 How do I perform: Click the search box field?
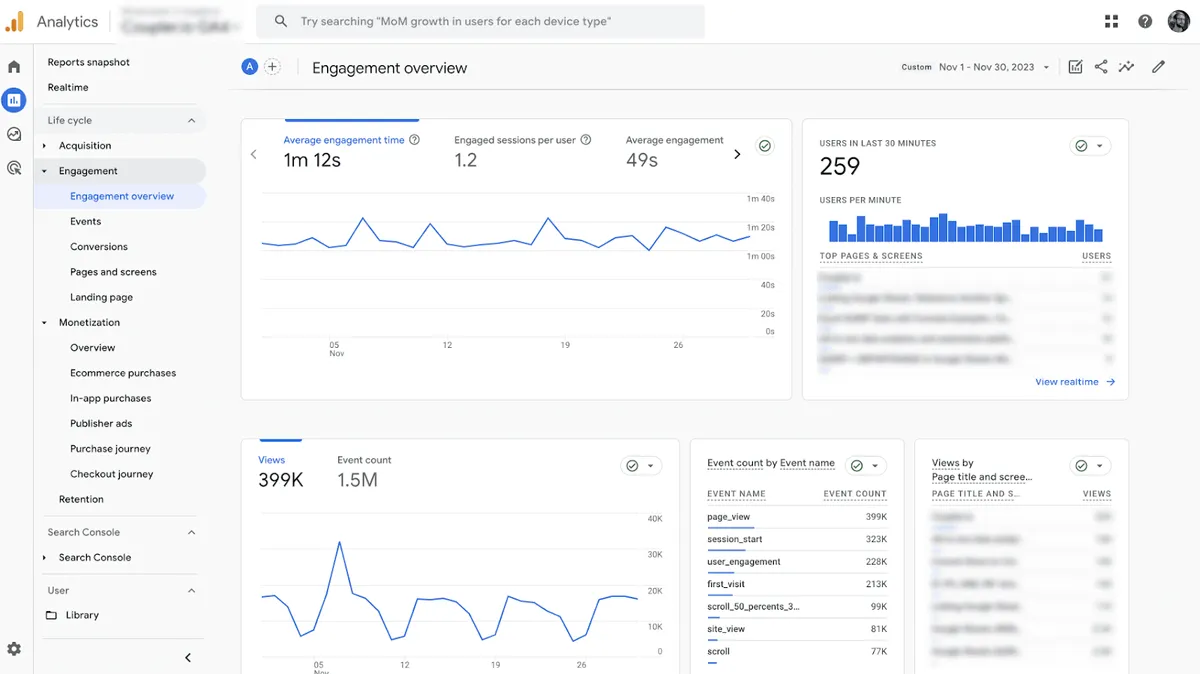pos(480,21)
